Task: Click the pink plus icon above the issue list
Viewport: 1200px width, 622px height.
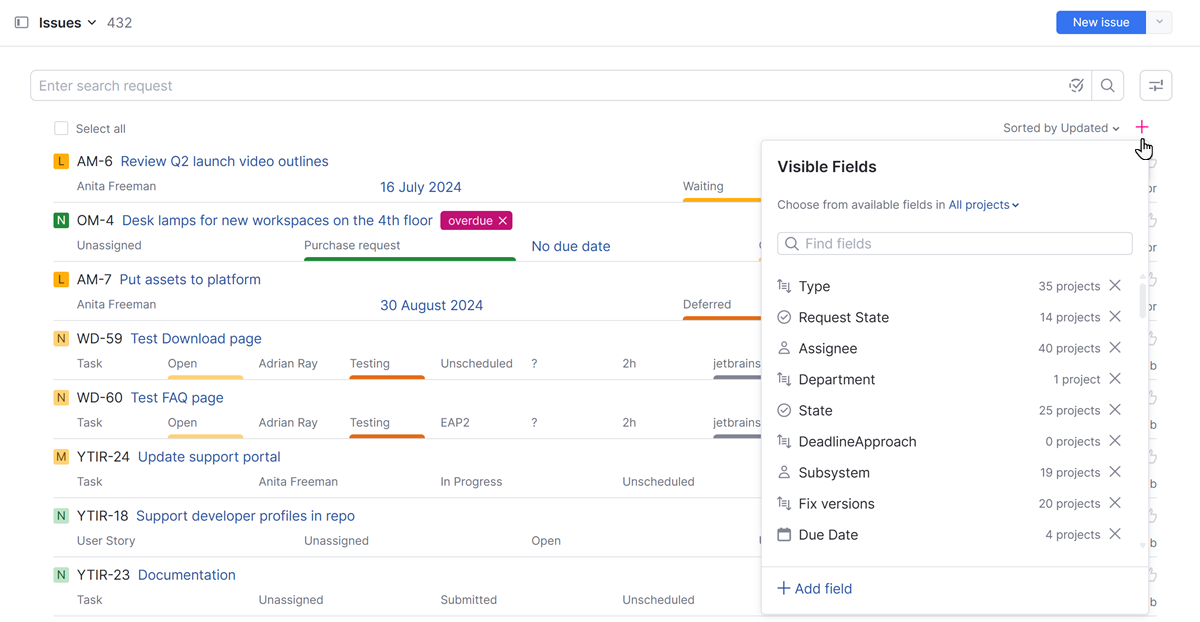Action: [x=1142, y=128]
